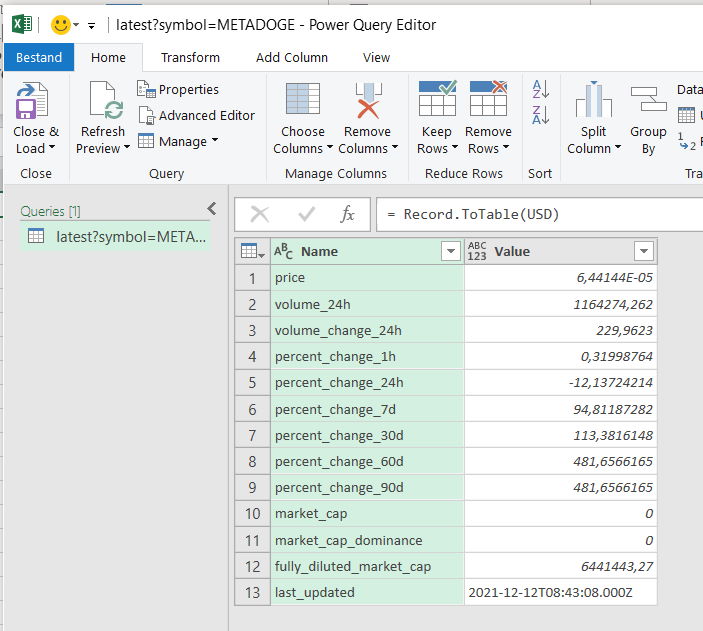Viewport: 703px width, 631px height.
Task: Open Remove Rows dropdown arrow
Action: (506, 147)
